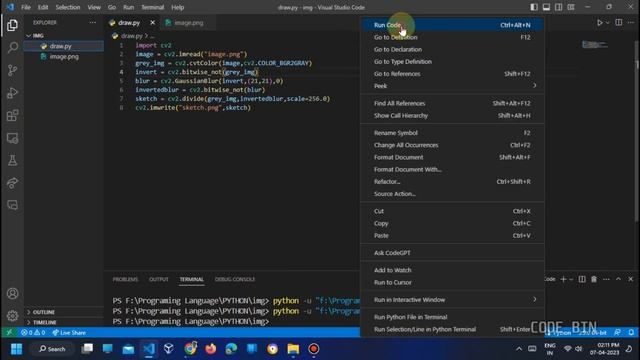Image resolution: width=640 pixels, height=360 pixels.
Task: Expand the OUTLINE section
Action: click(x=44, y=312)
